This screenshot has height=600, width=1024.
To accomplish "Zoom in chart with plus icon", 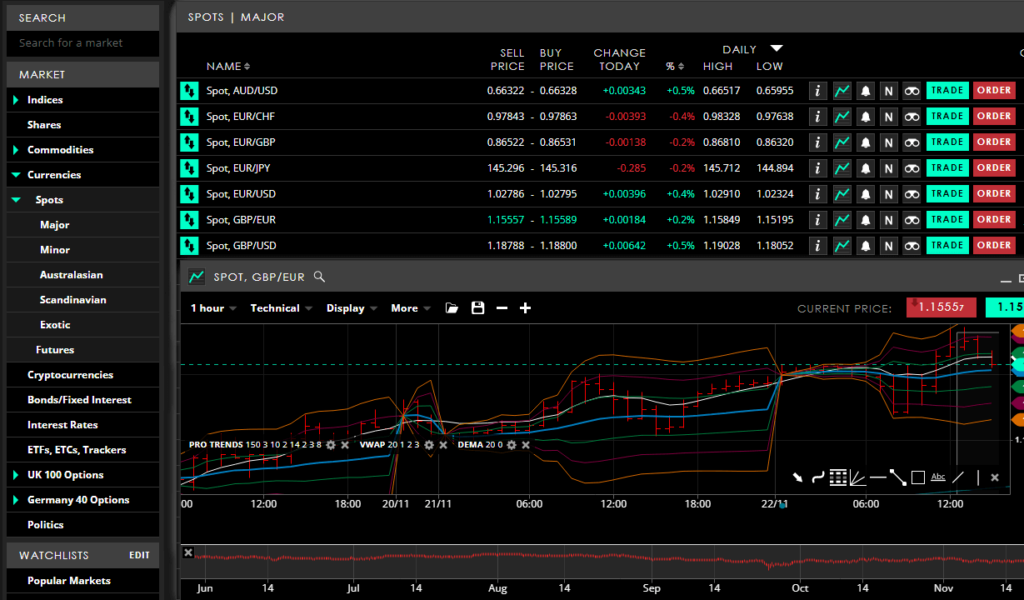I will click(525, 308).
